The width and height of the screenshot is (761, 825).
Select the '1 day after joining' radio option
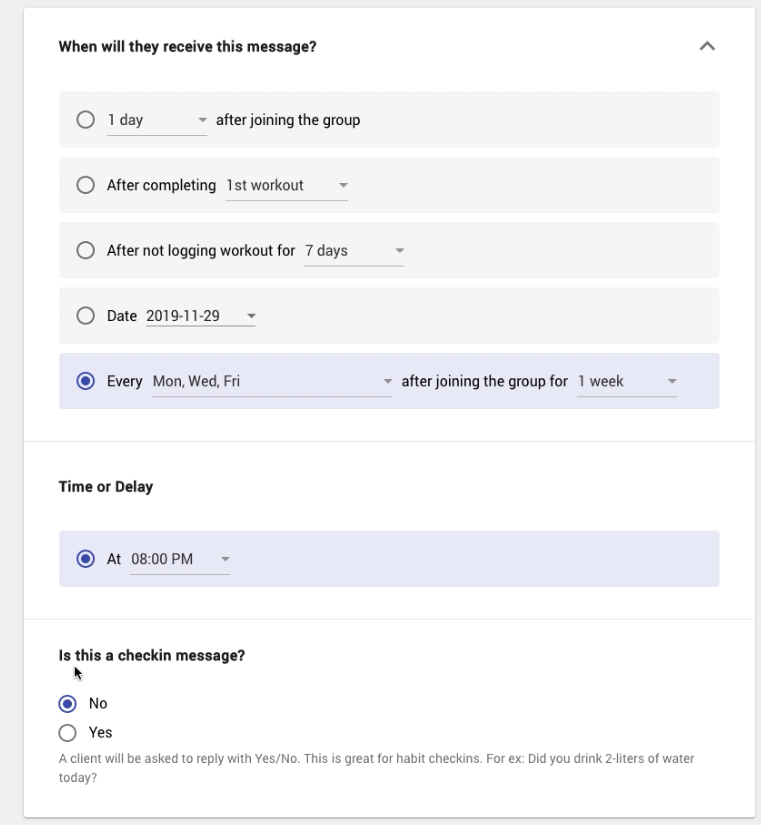point(86,120)
